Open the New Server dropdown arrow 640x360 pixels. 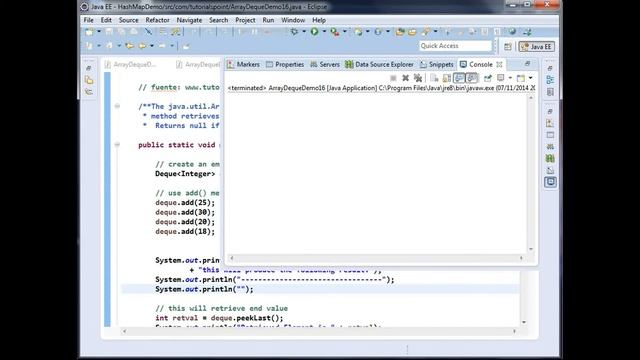[x=368, y=31]
